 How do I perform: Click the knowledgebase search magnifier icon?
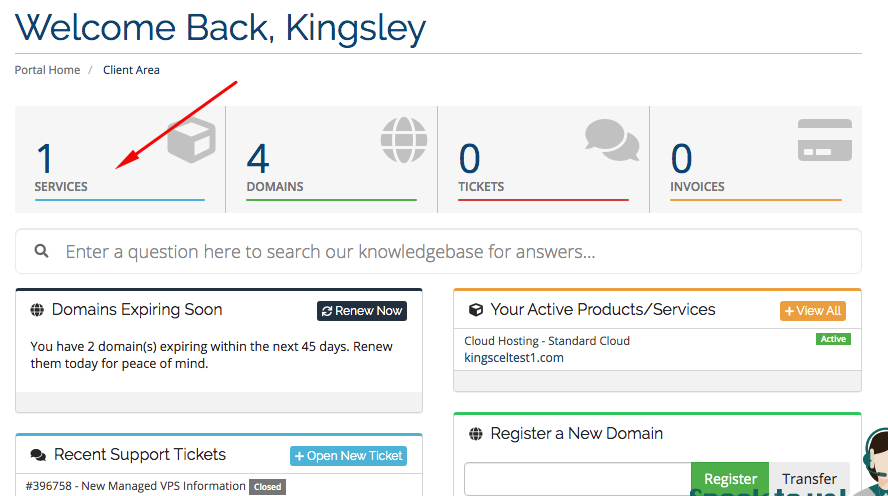pyautogui.click(x=41, y=252)
